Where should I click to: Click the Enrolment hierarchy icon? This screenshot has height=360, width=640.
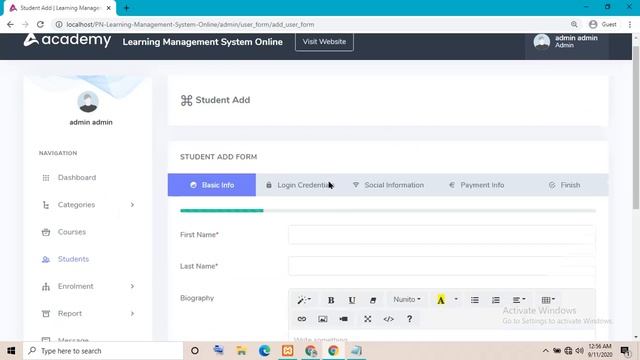[46, 287]
